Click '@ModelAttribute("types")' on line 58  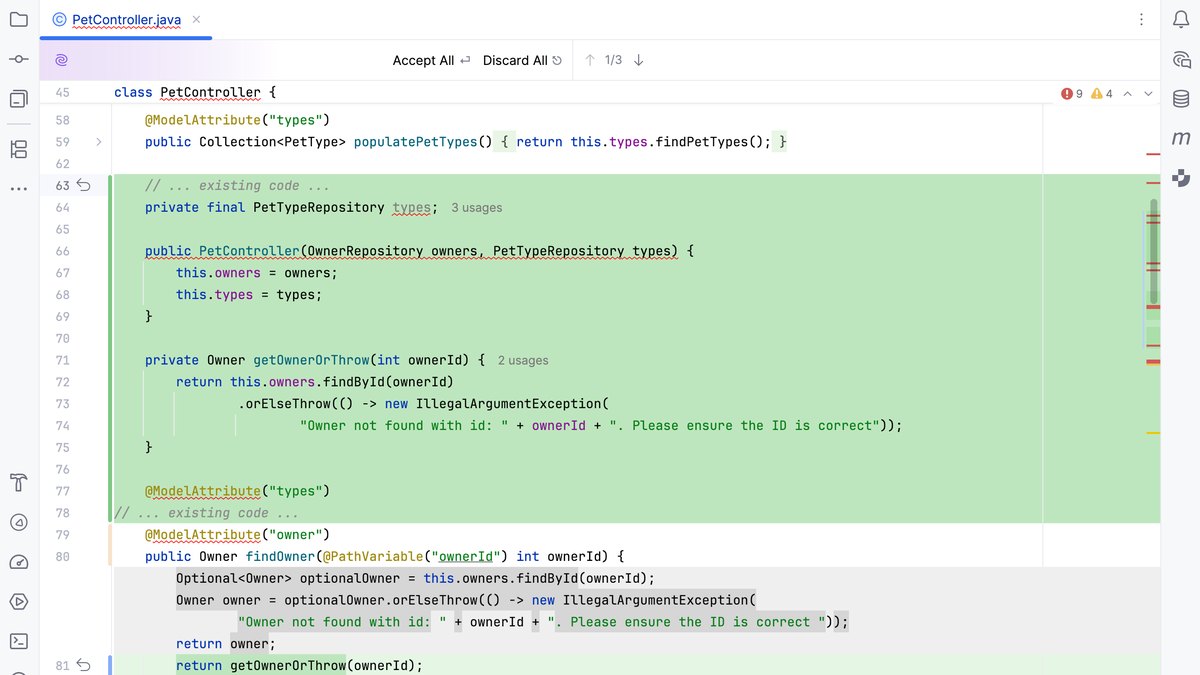(x=237, y=120)
